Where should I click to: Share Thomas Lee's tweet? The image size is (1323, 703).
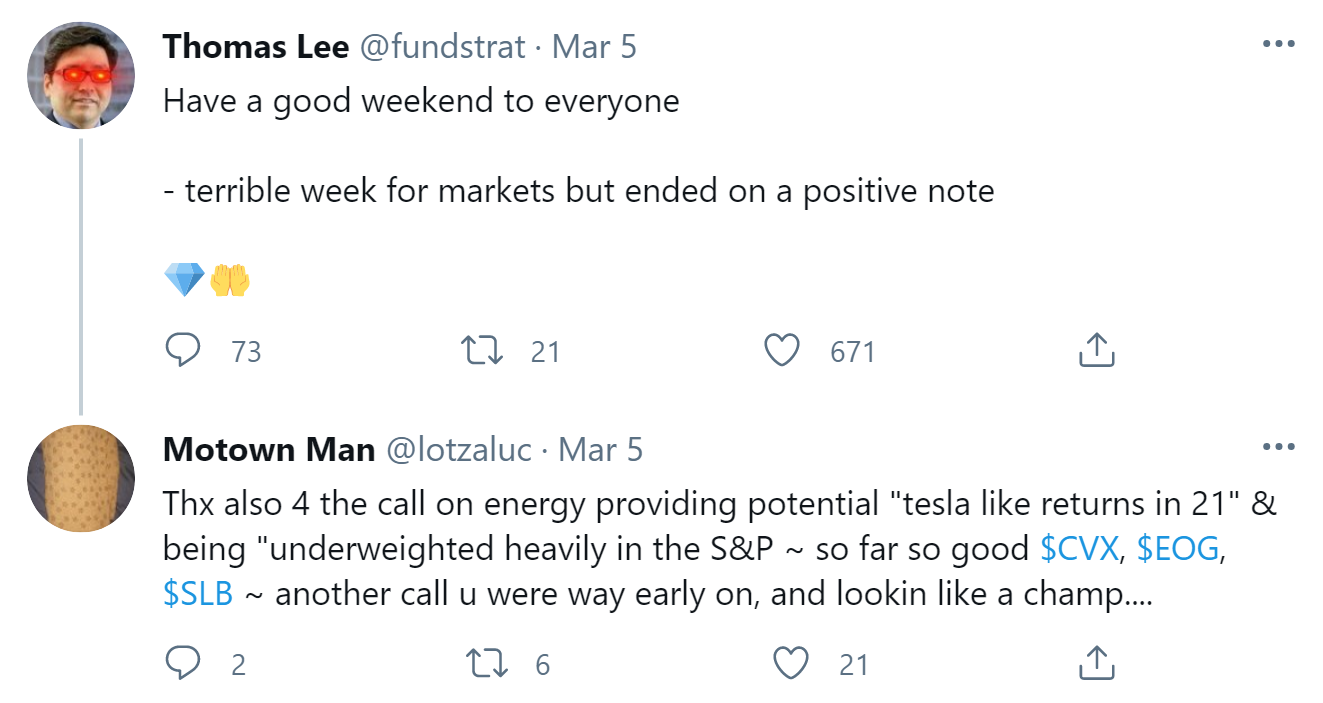[1096, 351]
